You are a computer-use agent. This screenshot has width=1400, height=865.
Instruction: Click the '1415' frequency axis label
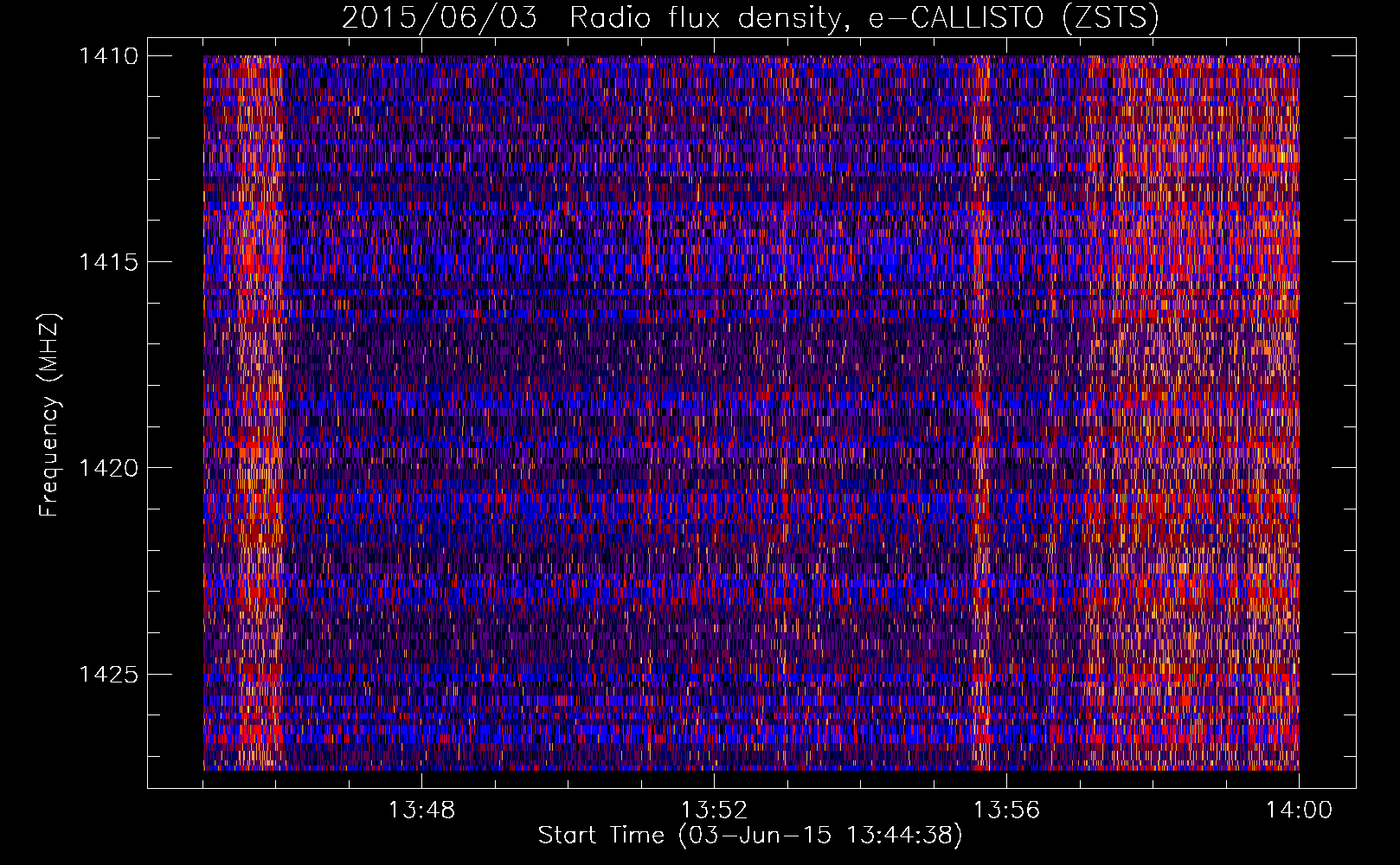click(108, 262)
